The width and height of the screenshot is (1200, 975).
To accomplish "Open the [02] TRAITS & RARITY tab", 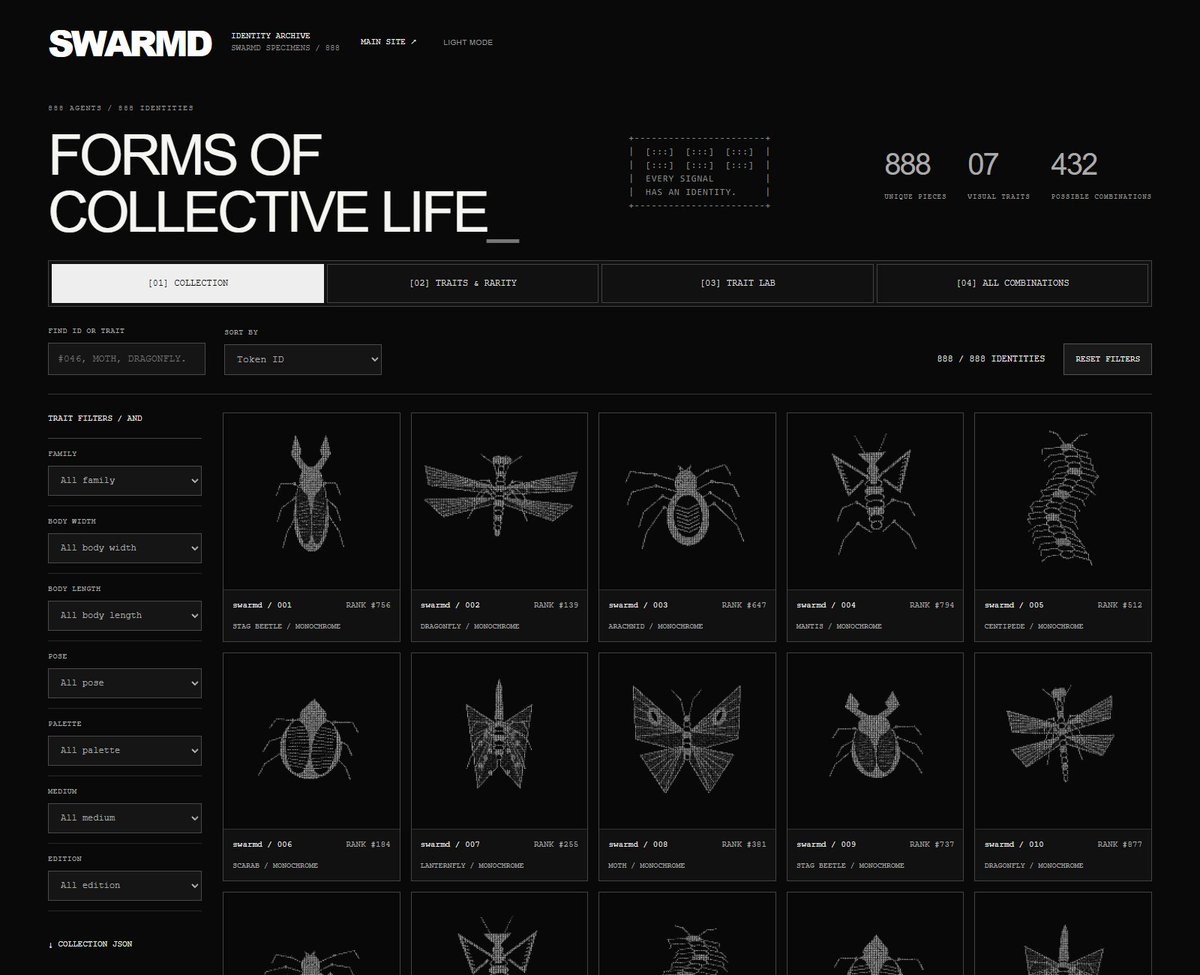I will [x=463, y=283].
